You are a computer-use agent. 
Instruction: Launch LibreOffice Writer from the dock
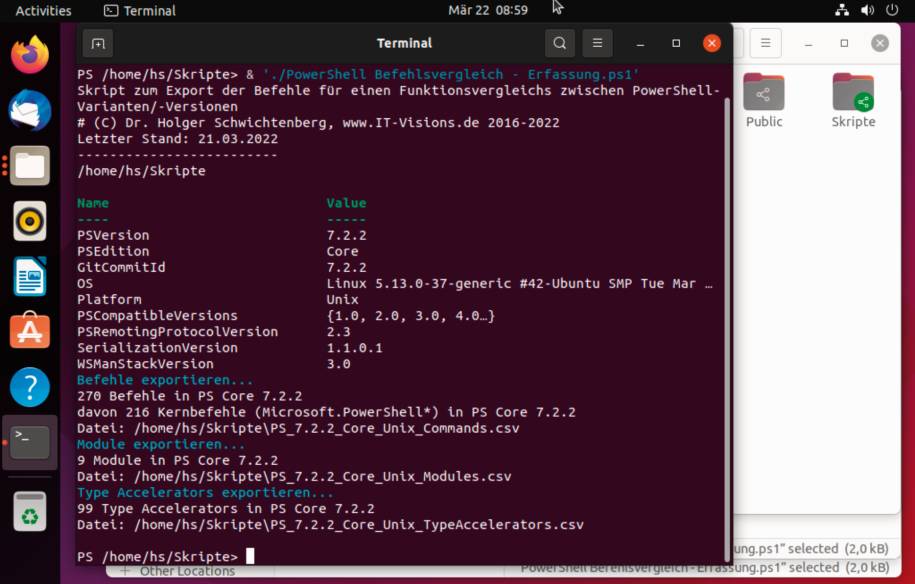(x=30, y=277)
